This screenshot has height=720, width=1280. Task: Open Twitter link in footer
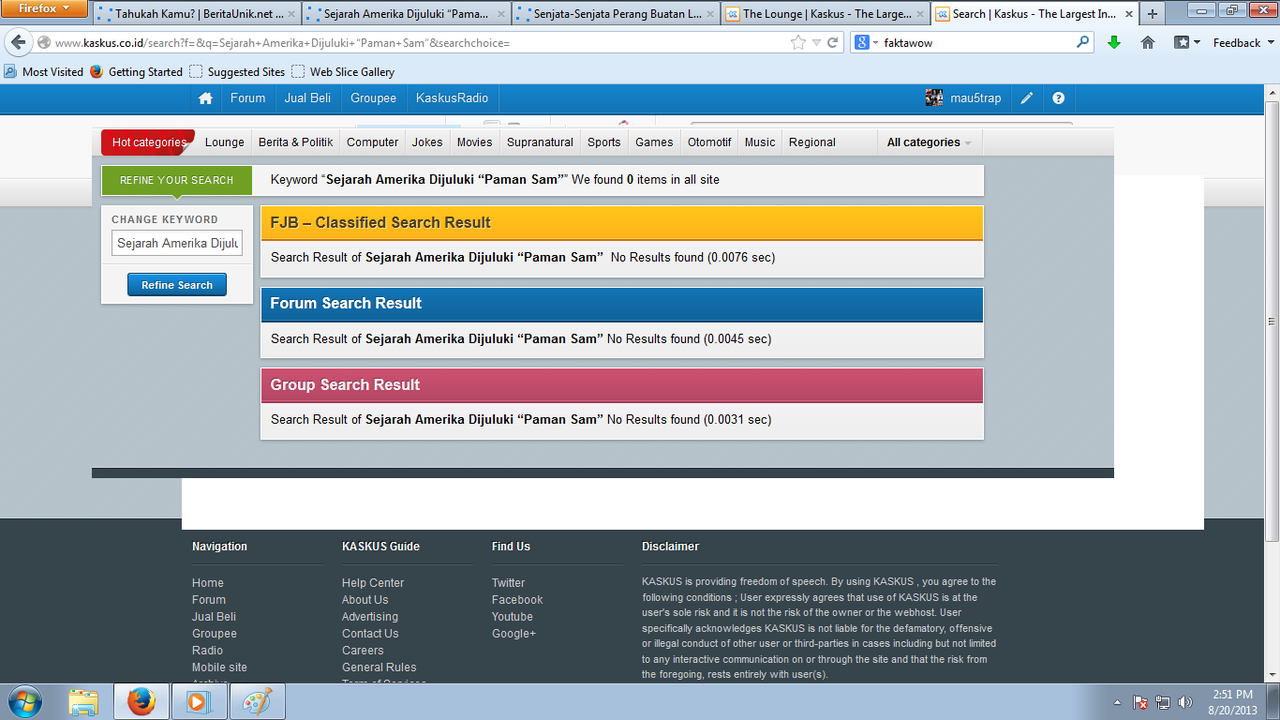click(508, 583)
